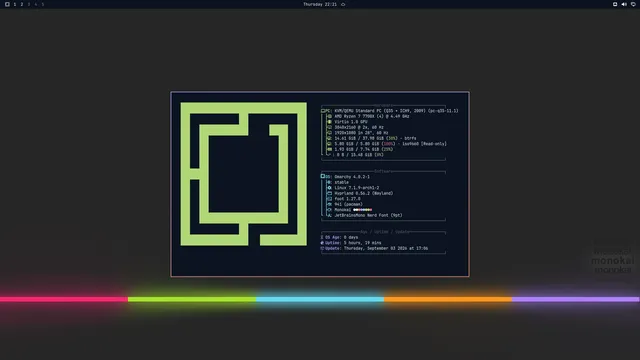The image size is (640, 360).
Task: Click the hourglass icon beside OS Age
Action: 322,237
